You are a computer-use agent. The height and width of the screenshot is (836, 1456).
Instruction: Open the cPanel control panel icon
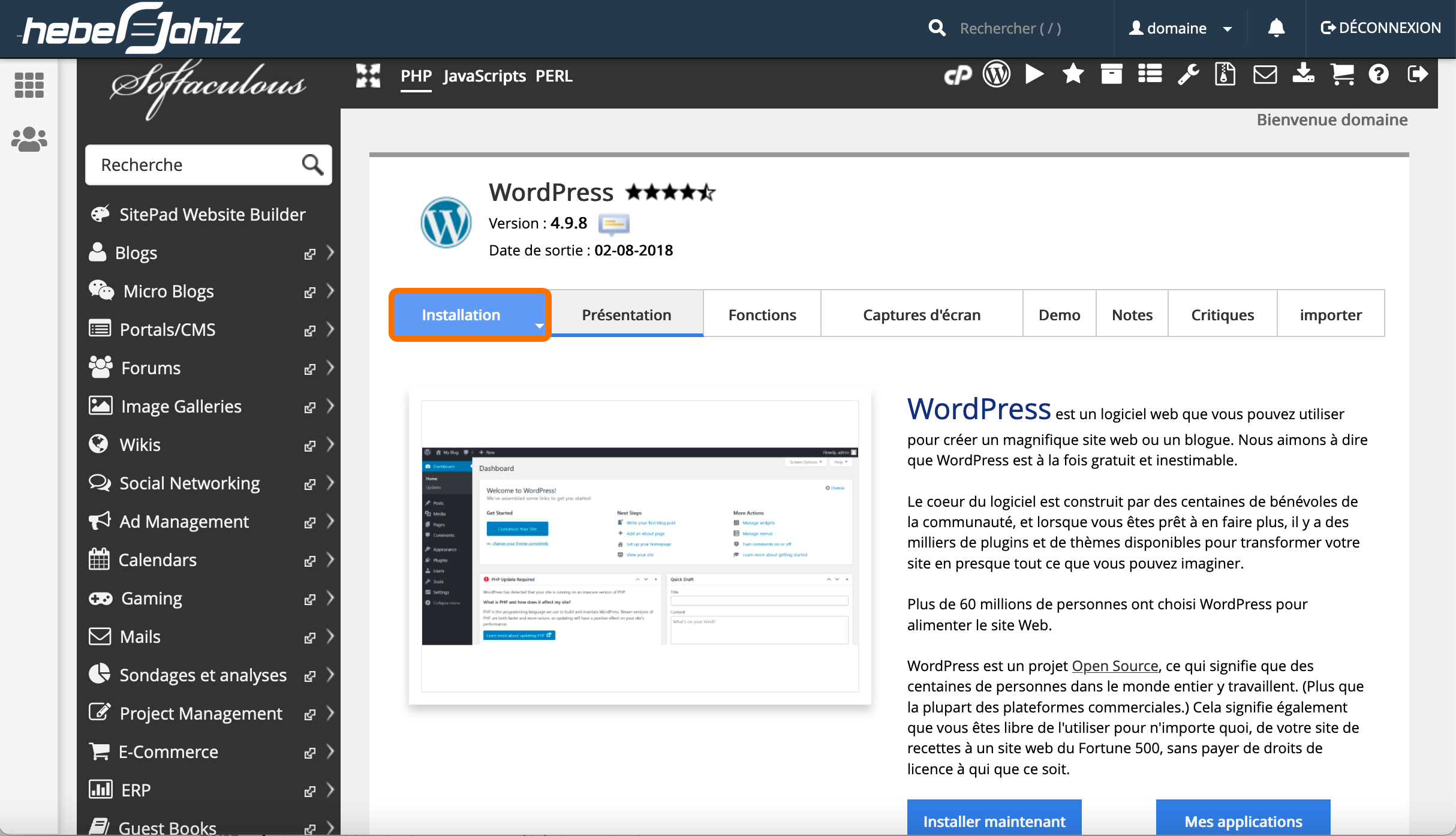958,76
